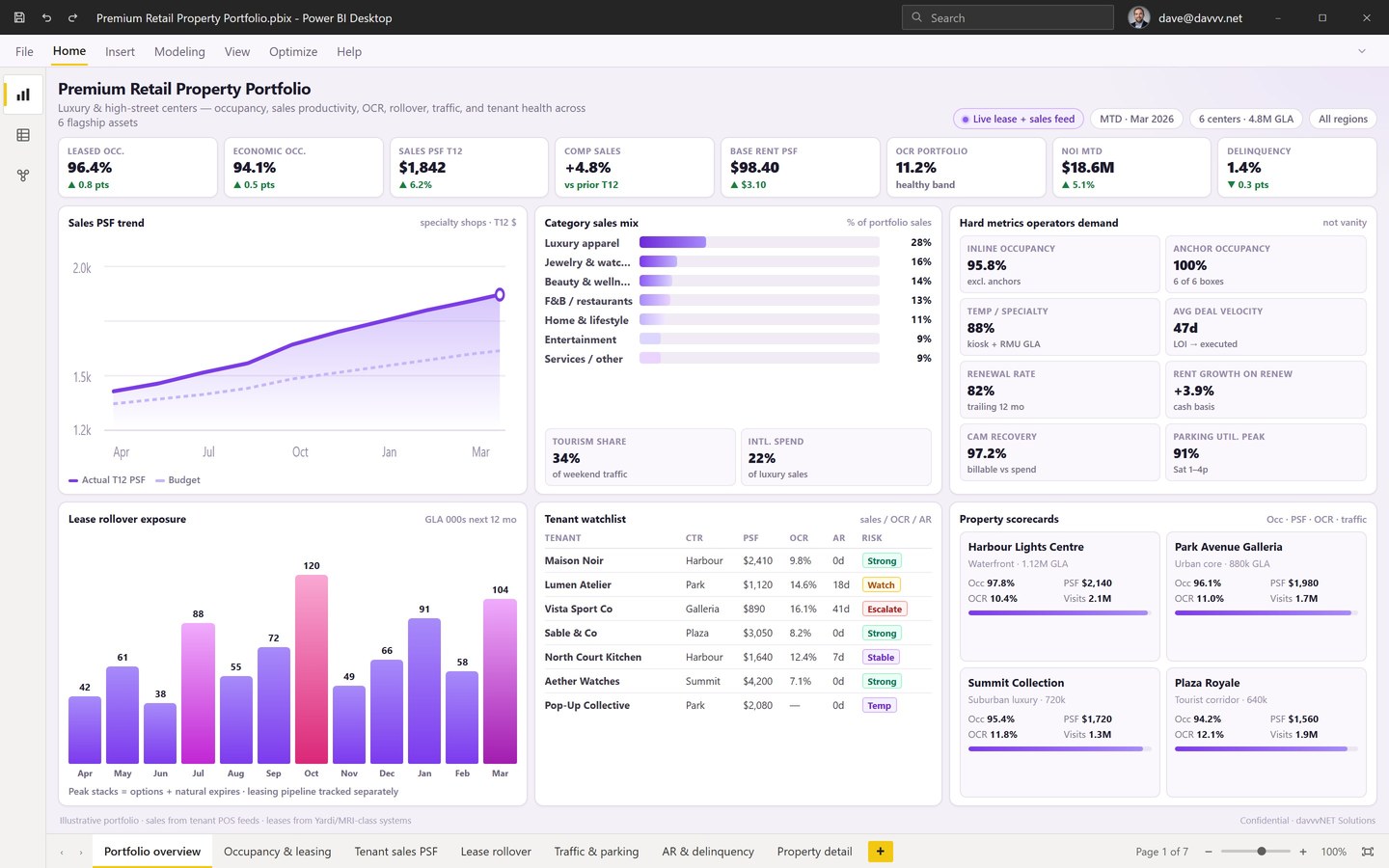Click the Stable badge for North Court Kitchen

pos(881,658)
